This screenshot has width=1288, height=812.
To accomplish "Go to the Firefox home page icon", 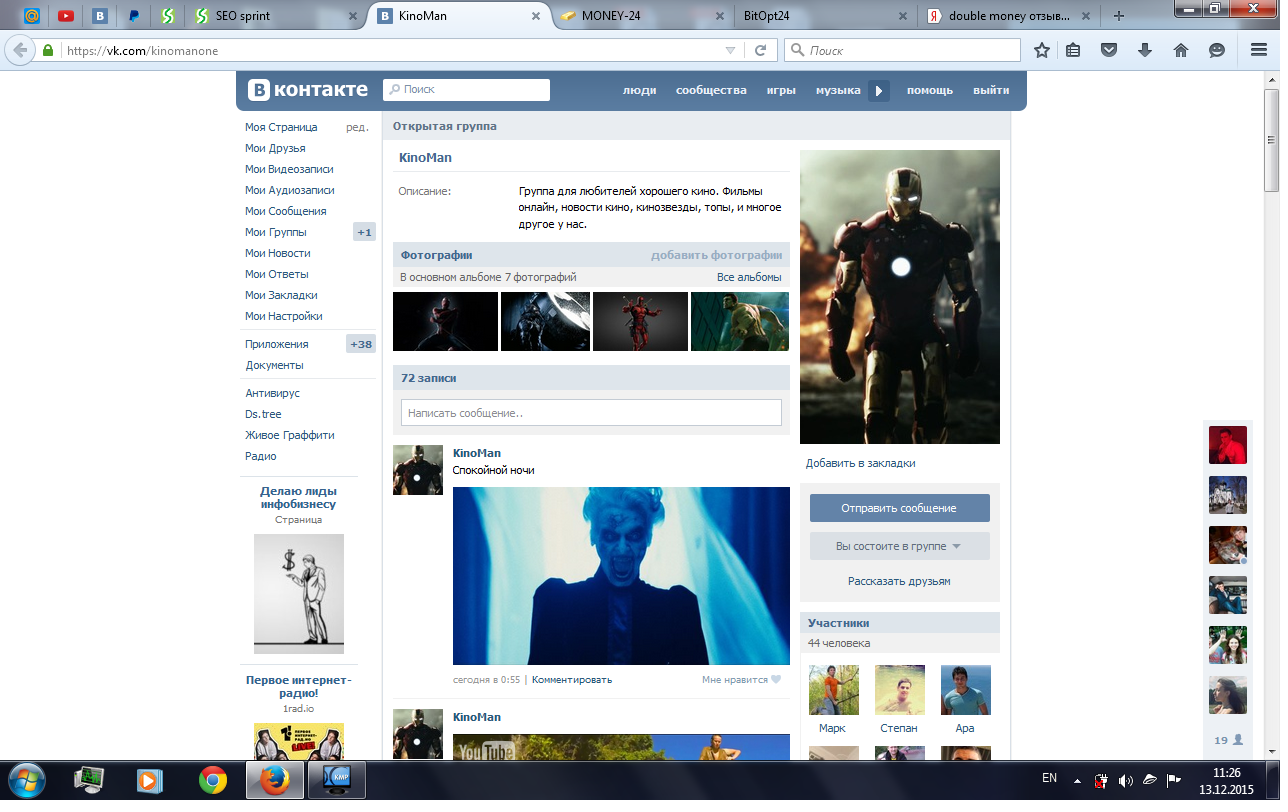I will [x=1180, y=50].
